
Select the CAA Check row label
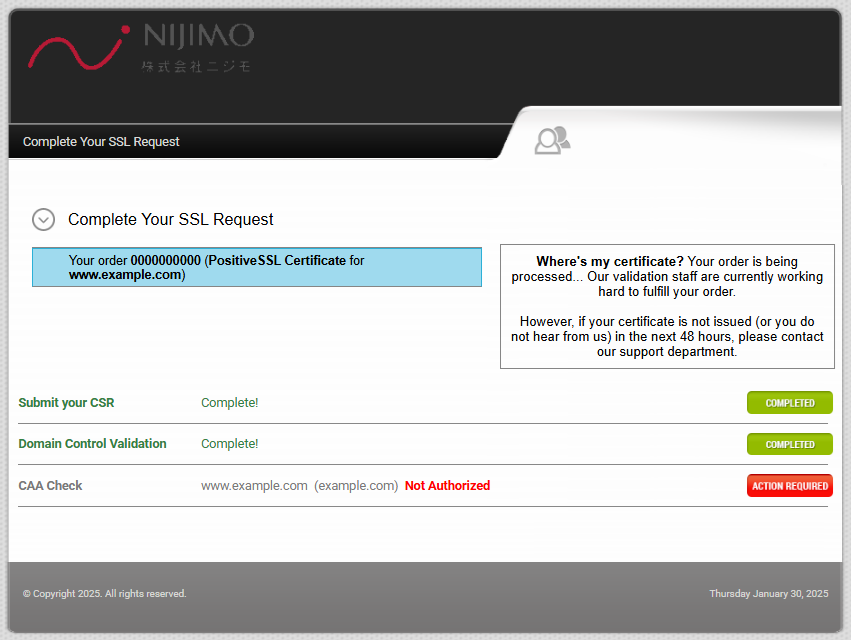coord(50,486)
